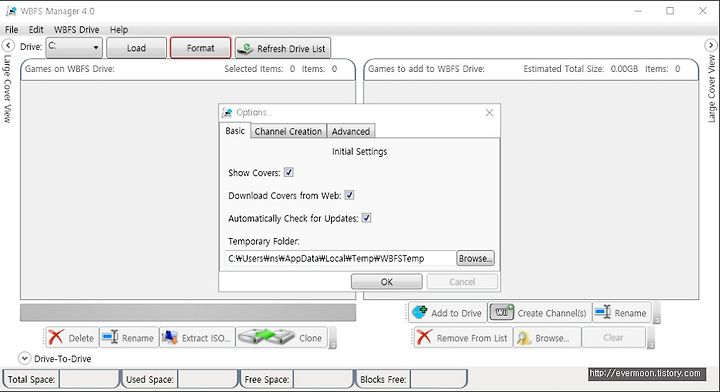Open the Drive selection dropdown
This screenshot has height=392, width=720.
tap(74, 47)
